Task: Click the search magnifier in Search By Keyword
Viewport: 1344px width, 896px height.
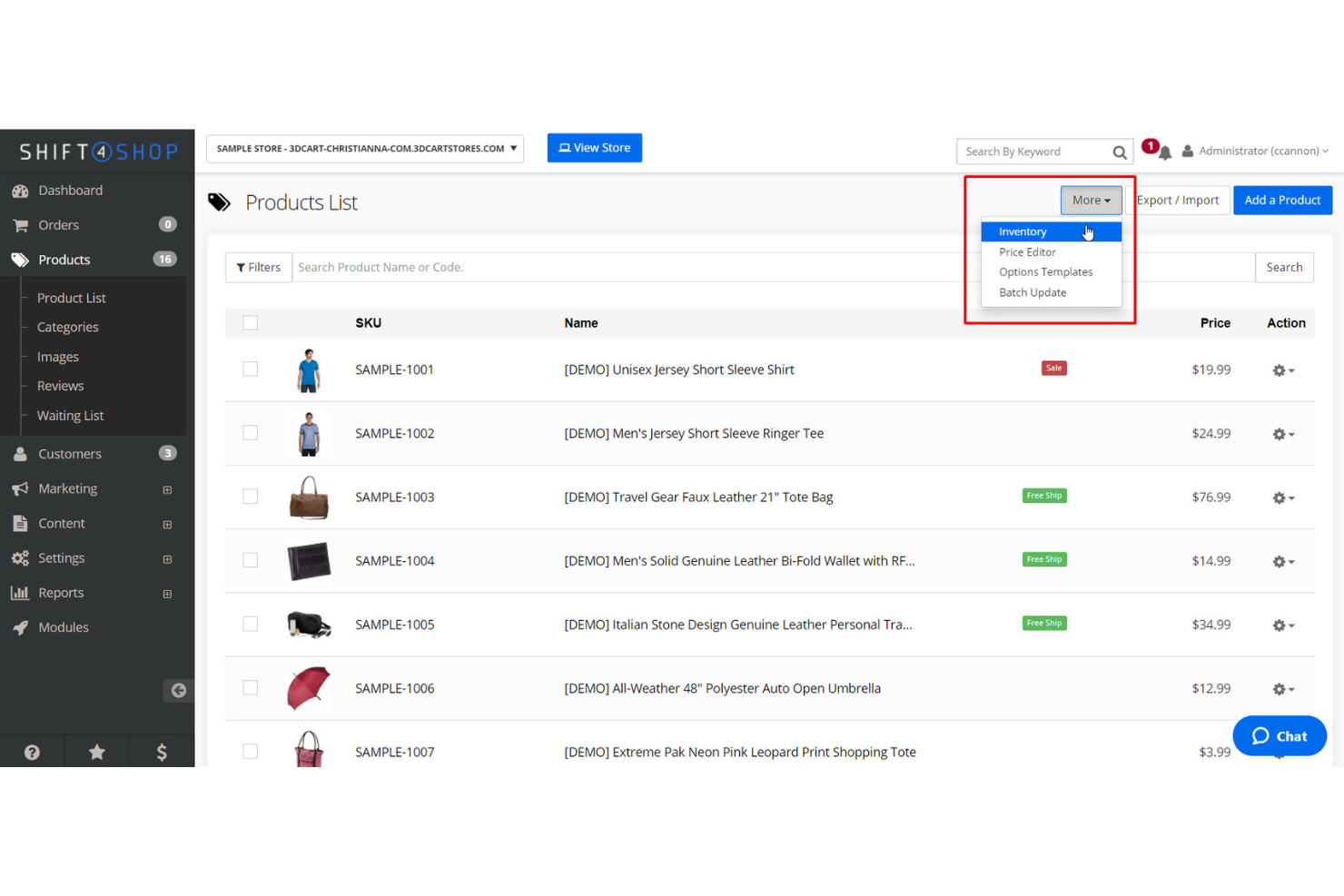Action: (x=1119, y=152)
